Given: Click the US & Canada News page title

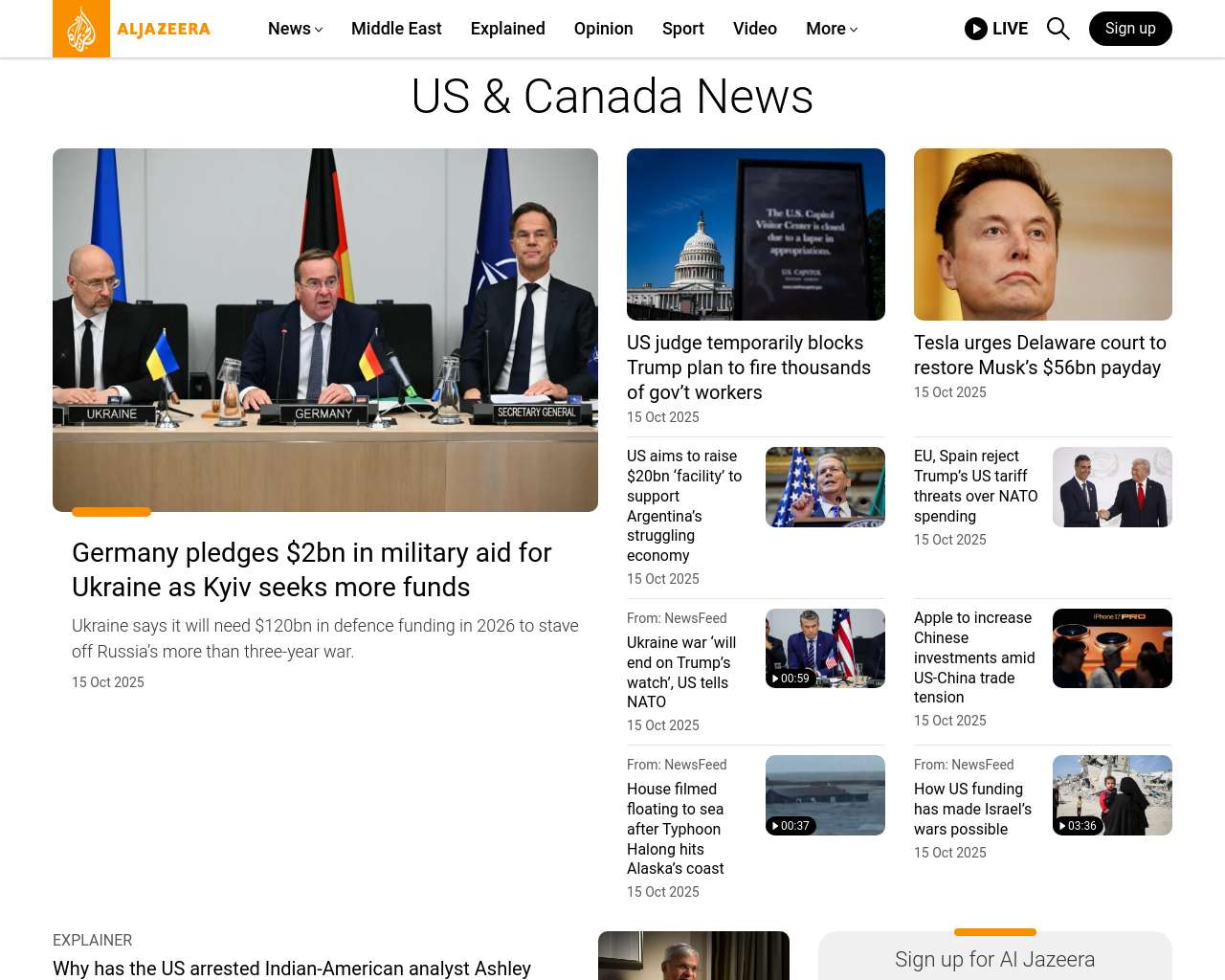Looking at the screenshot, I should click(x=612, y=97).
